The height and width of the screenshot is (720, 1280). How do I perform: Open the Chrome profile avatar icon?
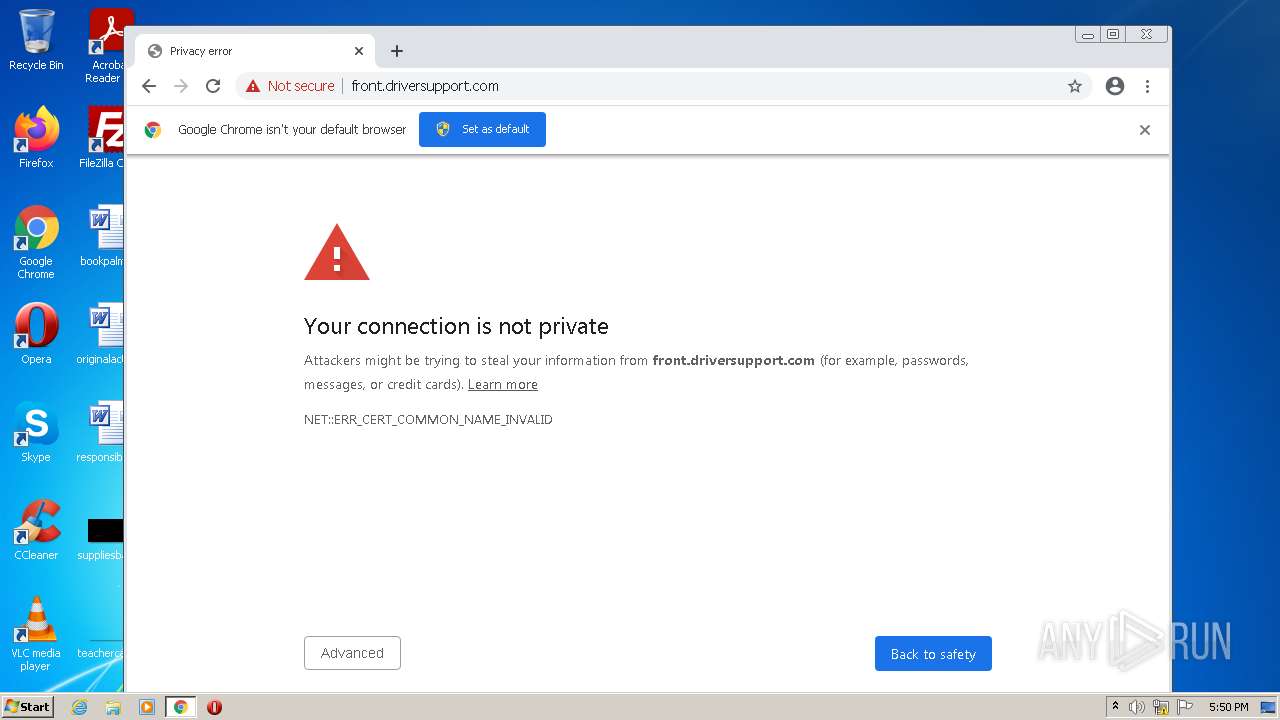click(x=1115, y=86)
